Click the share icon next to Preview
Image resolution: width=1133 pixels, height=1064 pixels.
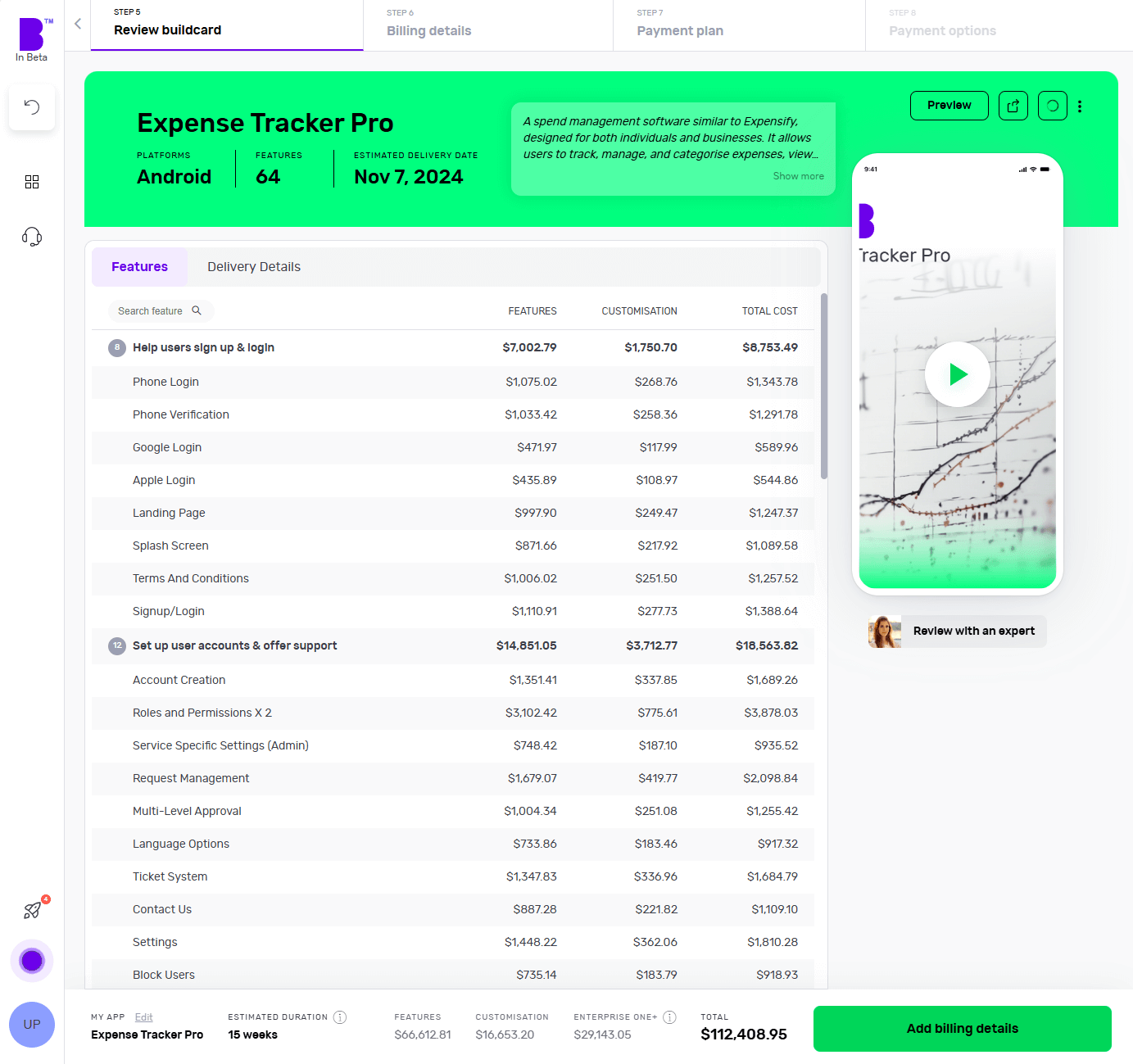1013,106
